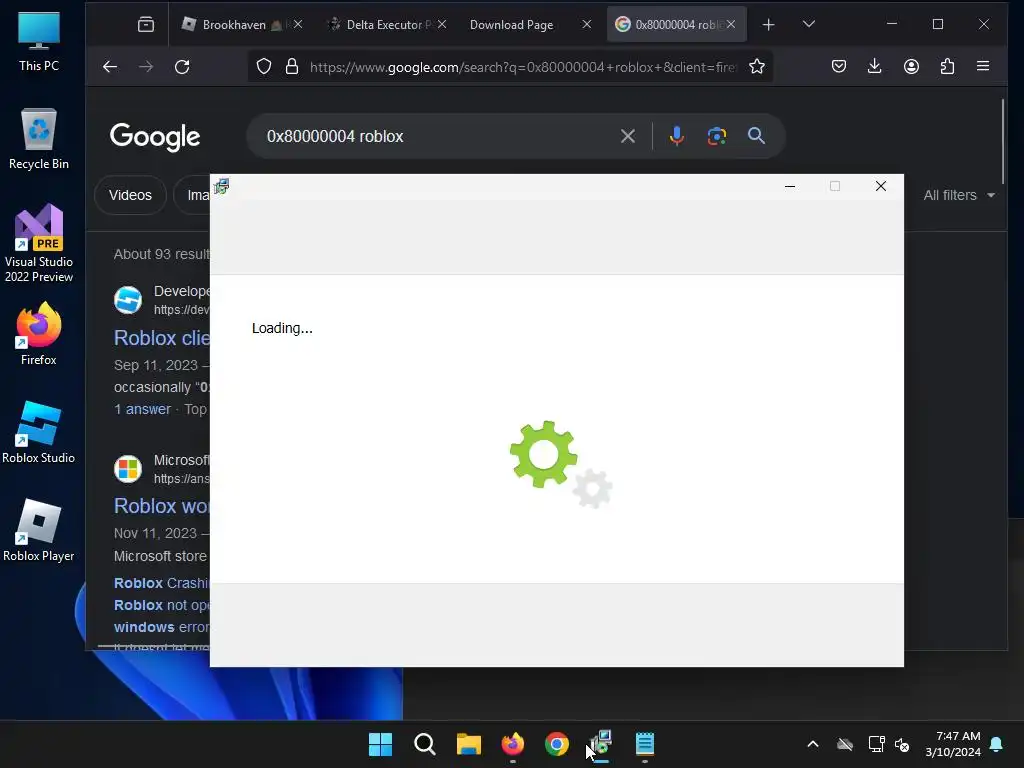The image size is (1024, 768).
Task: Open the Firefox downloads panel
Action: [875, 67]
